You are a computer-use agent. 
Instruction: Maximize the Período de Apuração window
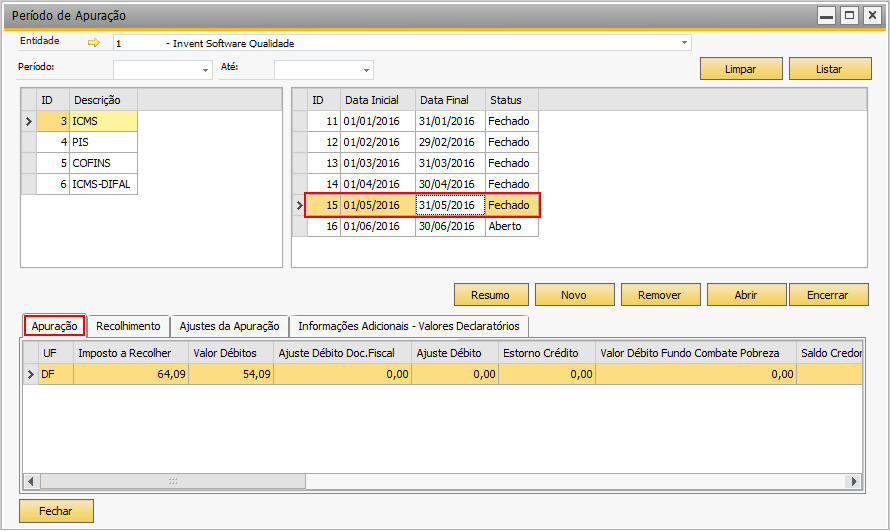point(849,15)
